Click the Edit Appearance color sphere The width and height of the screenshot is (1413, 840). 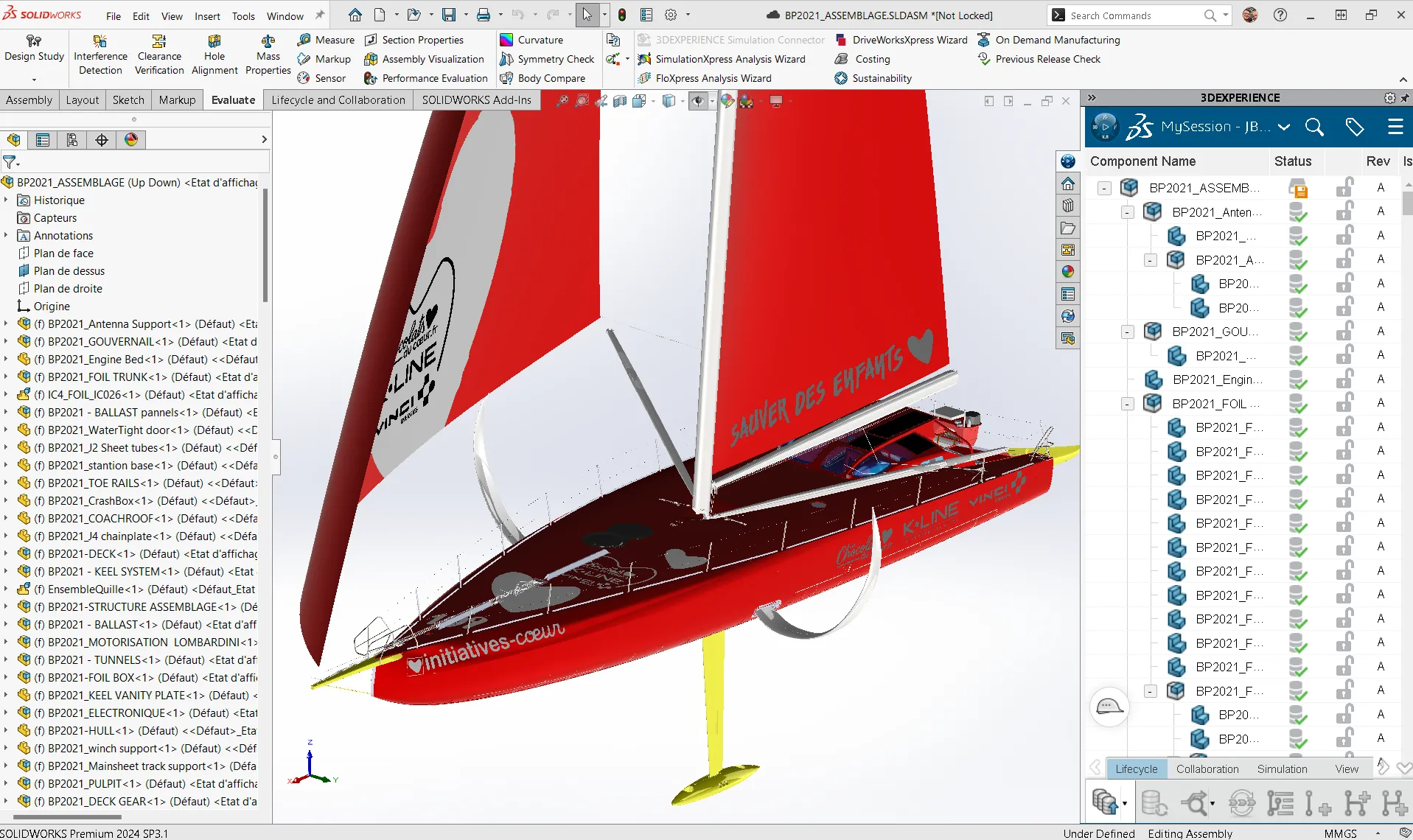pos(726,101)
